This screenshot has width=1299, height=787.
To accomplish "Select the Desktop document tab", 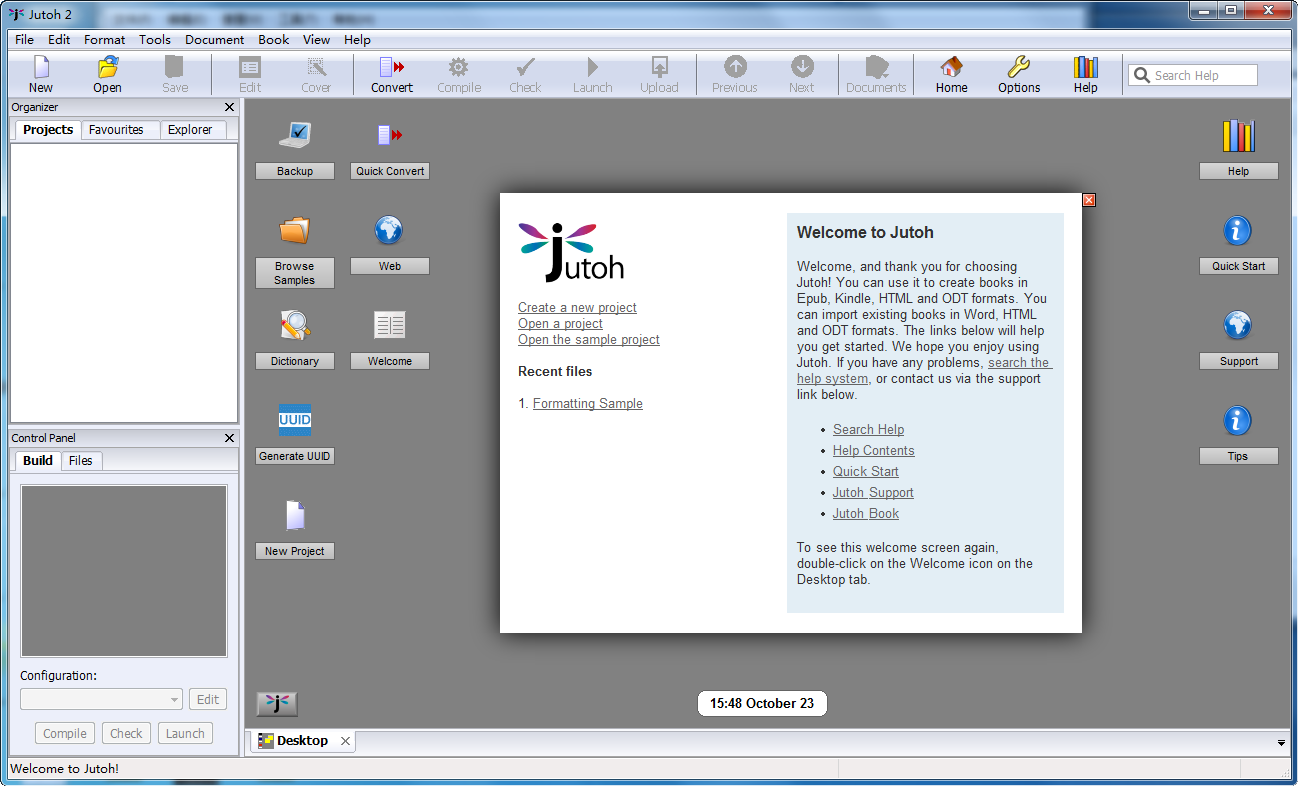I will 302,741.
